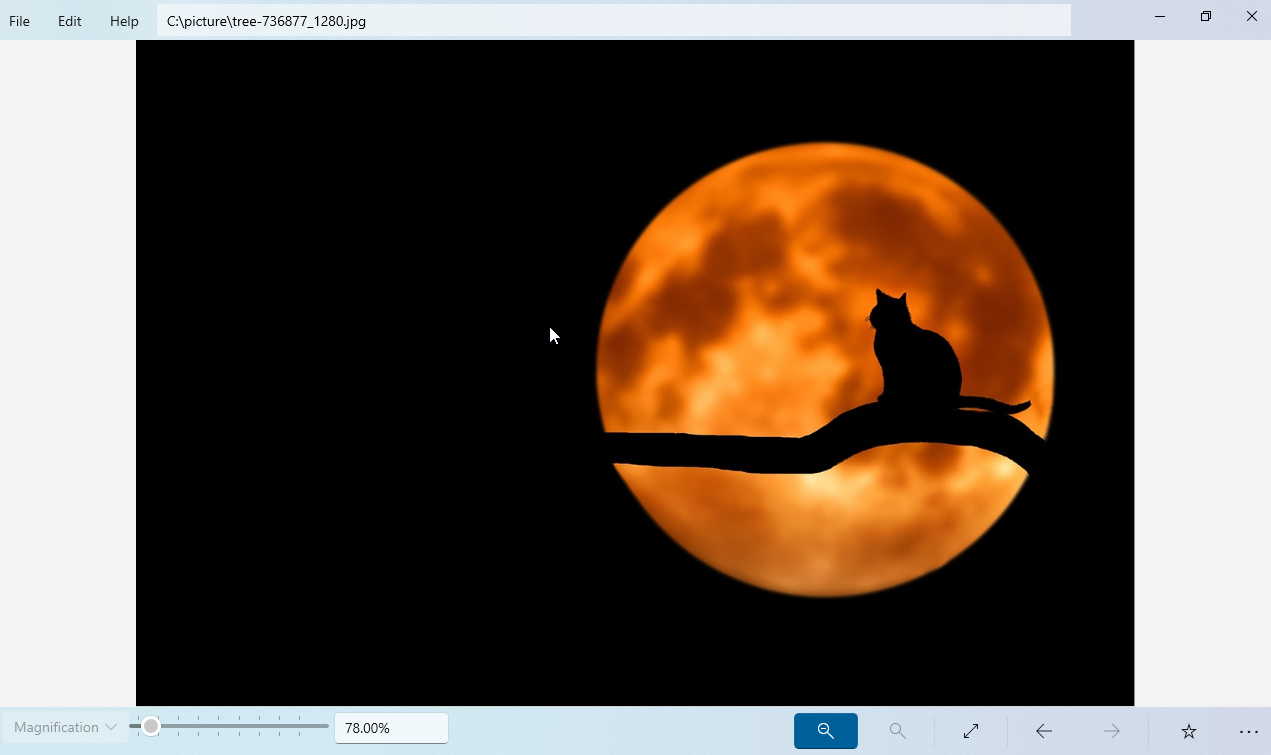Click the greyed-out zoom in magnifier icon

pyautogui.click(x=897, y=731)
